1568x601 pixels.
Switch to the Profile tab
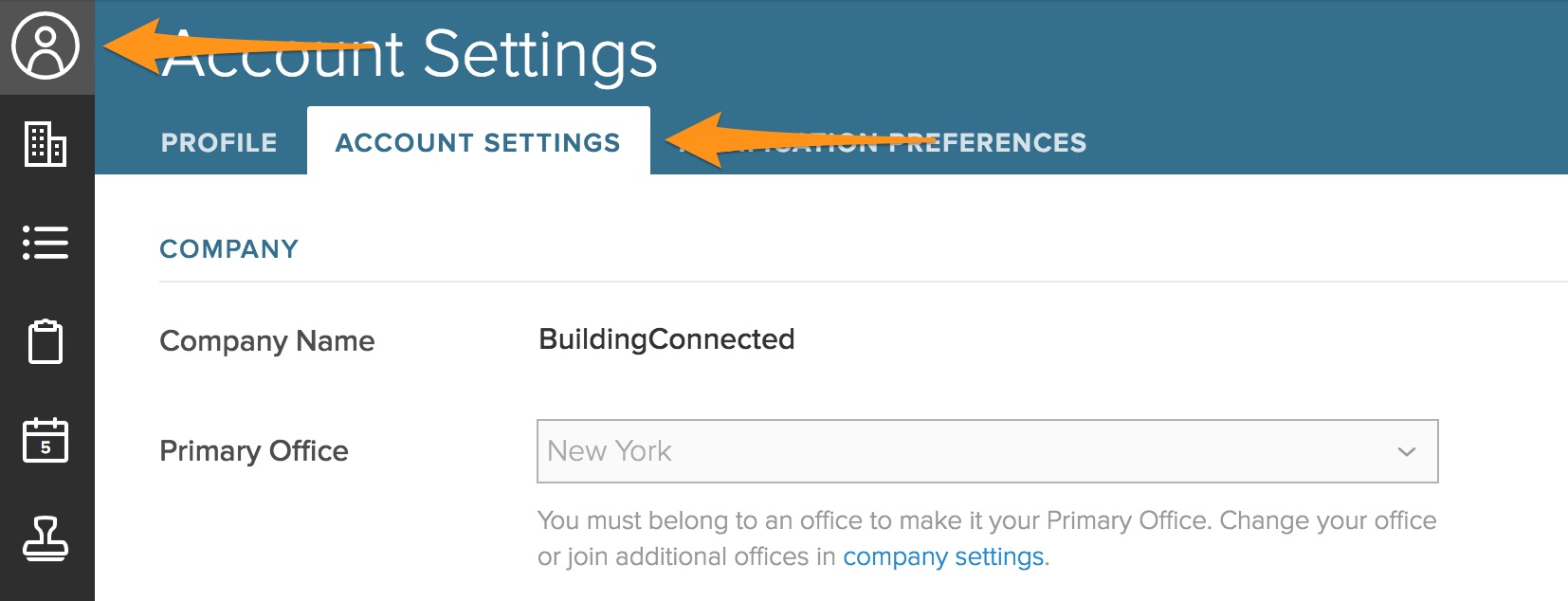tap(219, 142)
